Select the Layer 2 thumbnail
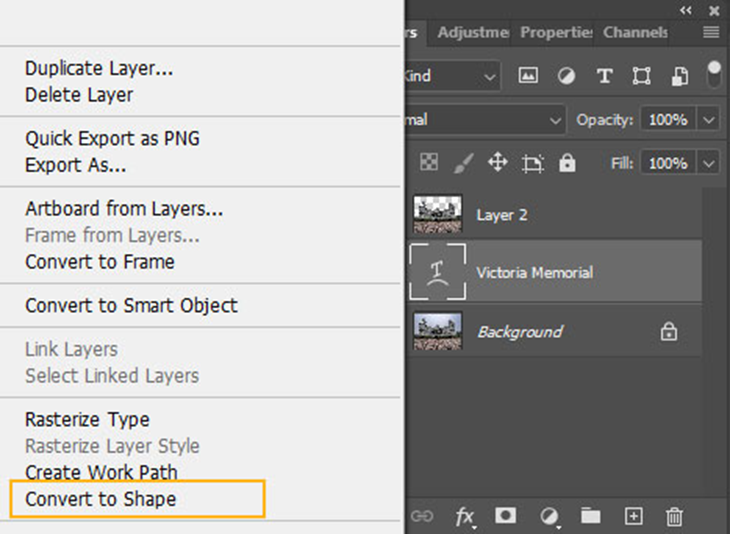The width and height of the screenshot is (730, 534). tap(438, 215)
